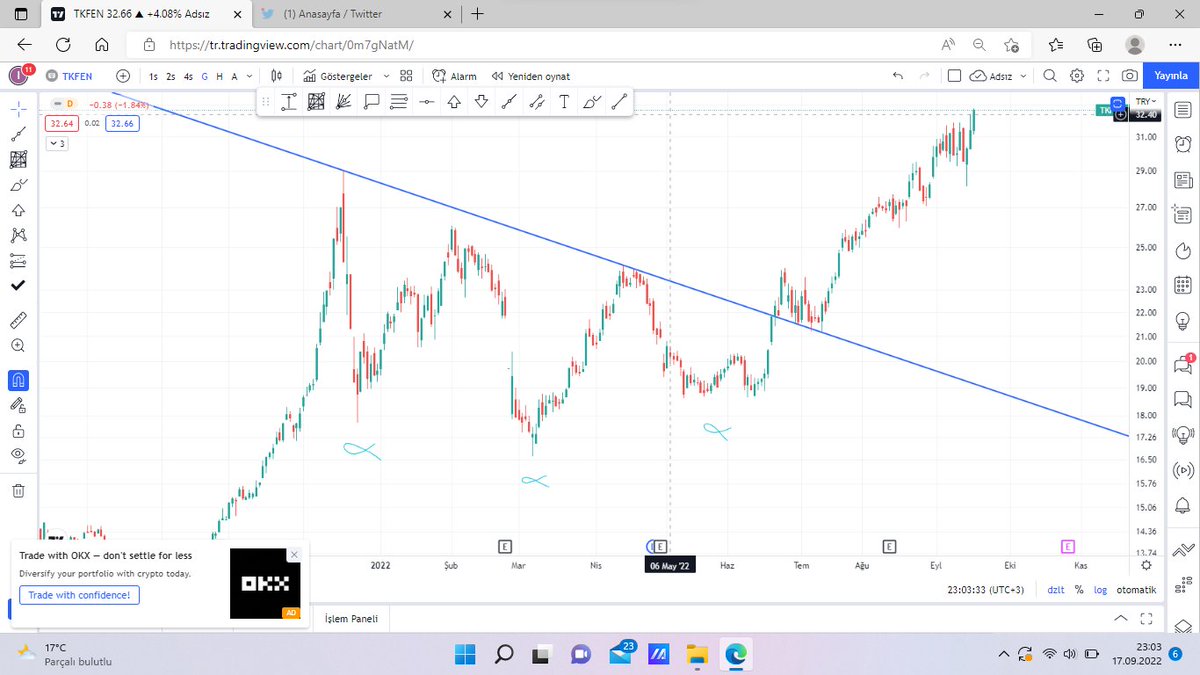Screen dimensions: 1200x675
Task: Toggle the dzlt adjustment option
Action: pyautogui.click(x=1055, y=591)
